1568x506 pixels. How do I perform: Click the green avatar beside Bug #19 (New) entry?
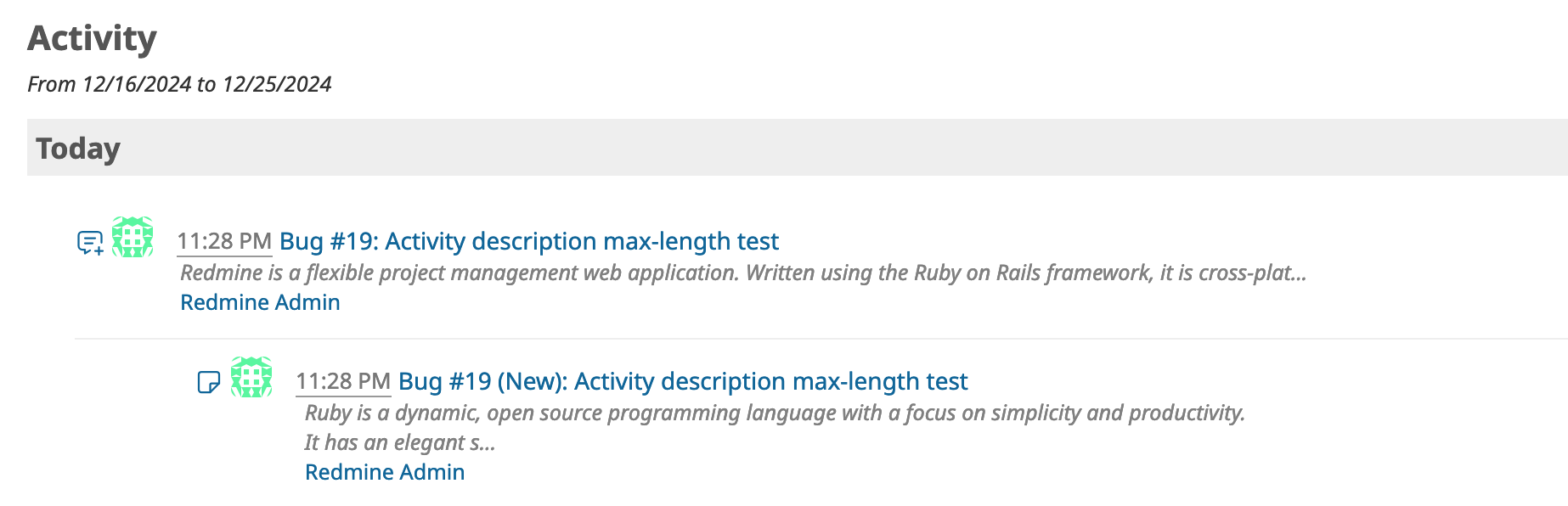[251, 377]
